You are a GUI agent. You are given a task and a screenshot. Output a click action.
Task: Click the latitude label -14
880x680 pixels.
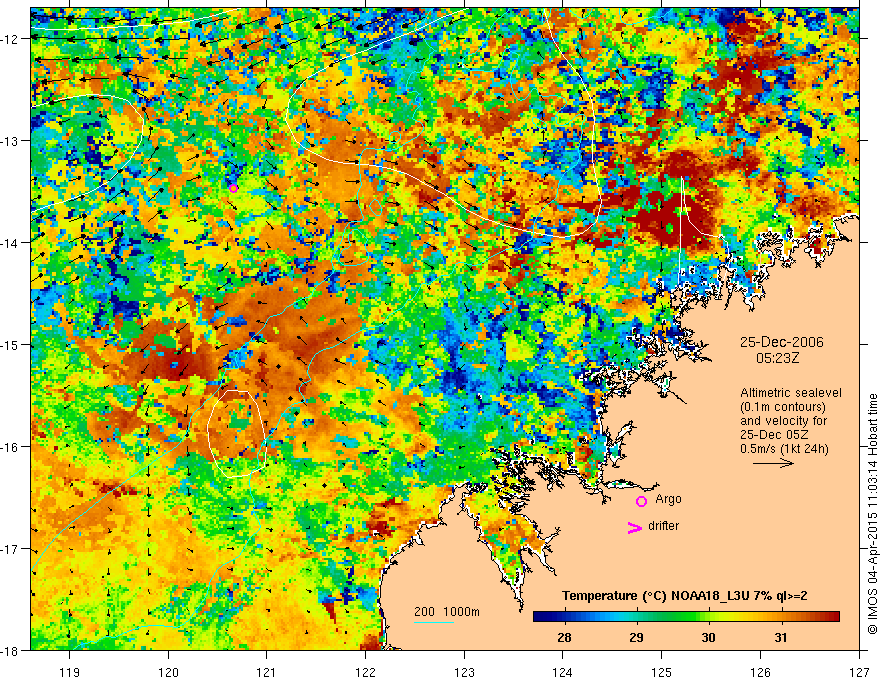tap(10, 242)
